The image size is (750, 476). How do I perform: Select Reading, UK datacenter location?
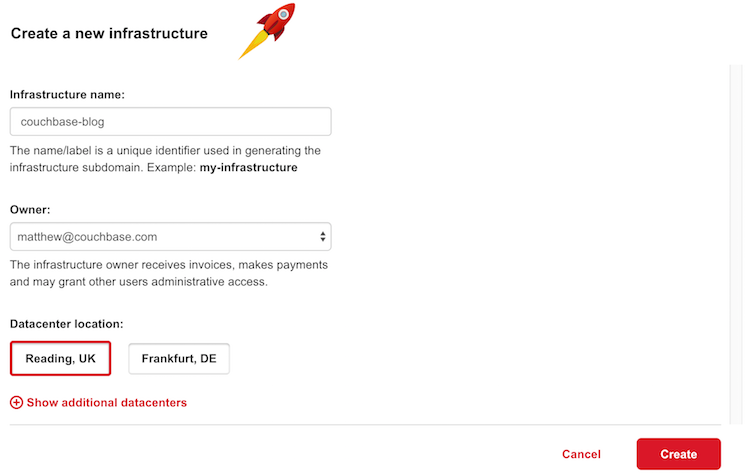[x=60, y=358]
